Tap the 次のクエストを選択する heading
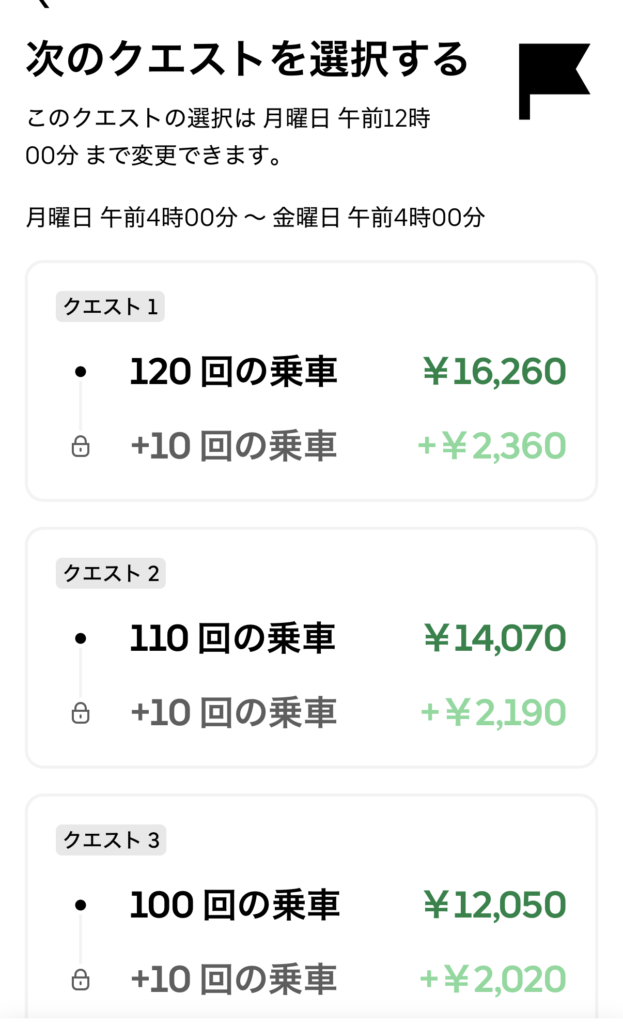The width and height of the screenshot is (623, 1024). (246, 61)
